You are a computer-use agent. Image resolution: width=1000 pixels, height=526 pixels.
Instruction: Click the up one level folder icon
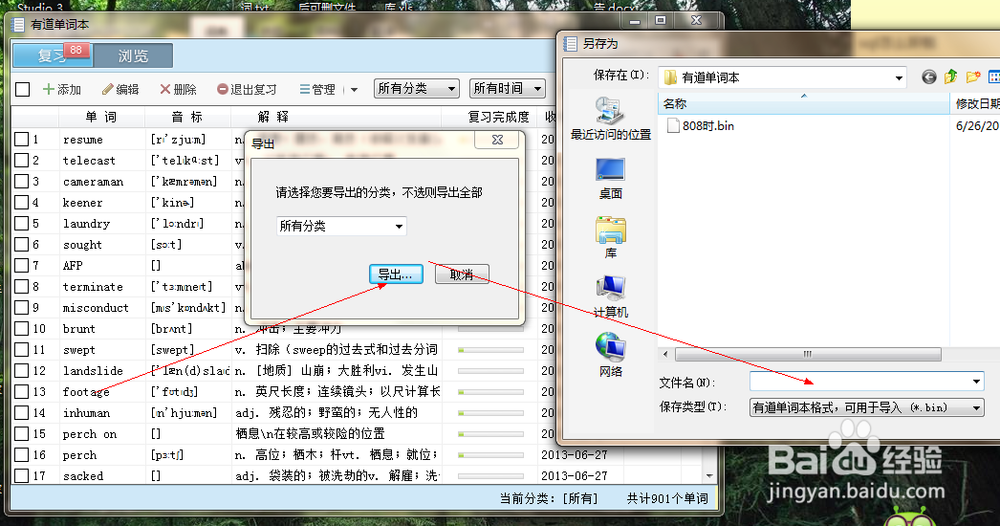[951, 77]
